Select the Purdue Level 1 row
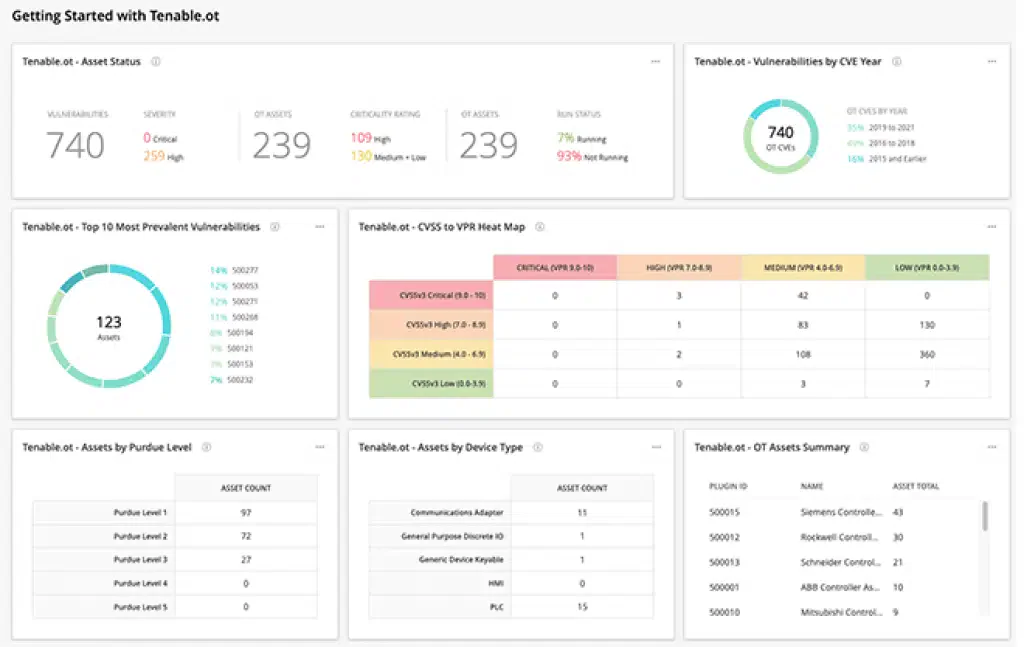 click(x=175, y=512)
